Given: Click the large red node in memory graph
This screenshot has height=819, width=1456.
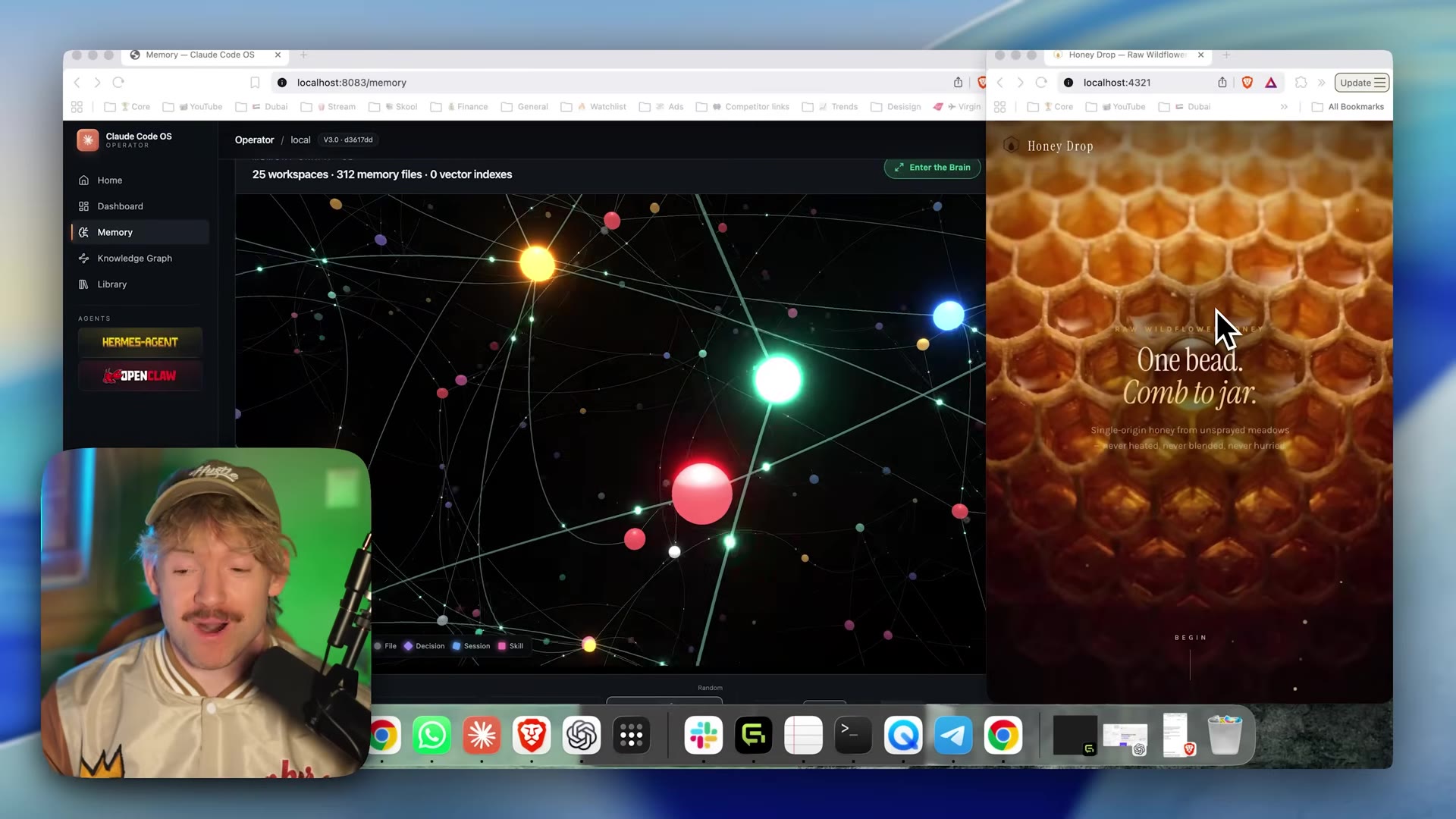Looking at the screenshot, I should pos(701,494).
